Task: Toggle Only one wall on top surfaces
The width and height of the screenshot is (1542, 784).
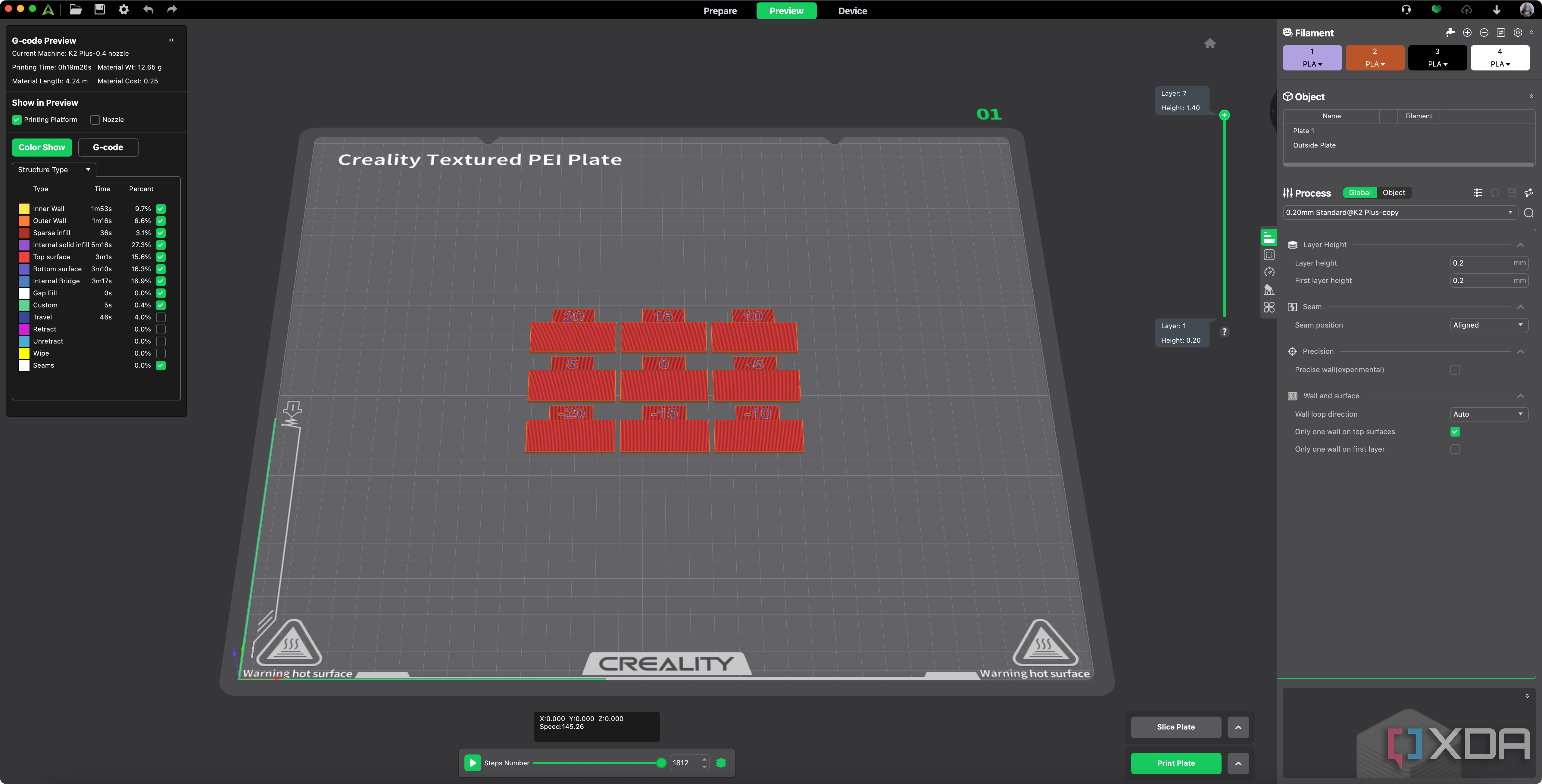Action: pyautogui.click(x=1455, y=432)
